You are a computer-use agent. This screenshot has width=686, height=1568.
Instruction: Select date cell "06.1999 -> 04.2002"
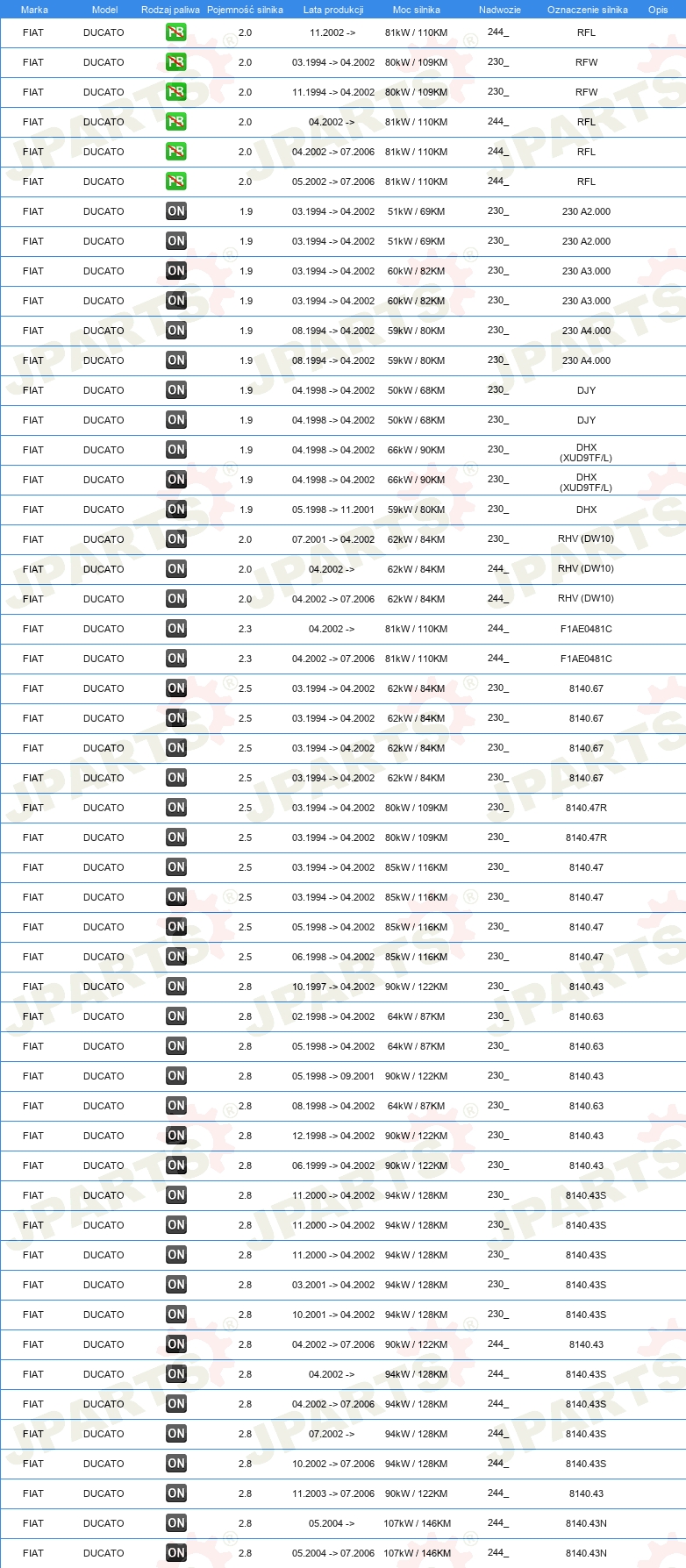pyautogui.click(x=333, y=1165)
